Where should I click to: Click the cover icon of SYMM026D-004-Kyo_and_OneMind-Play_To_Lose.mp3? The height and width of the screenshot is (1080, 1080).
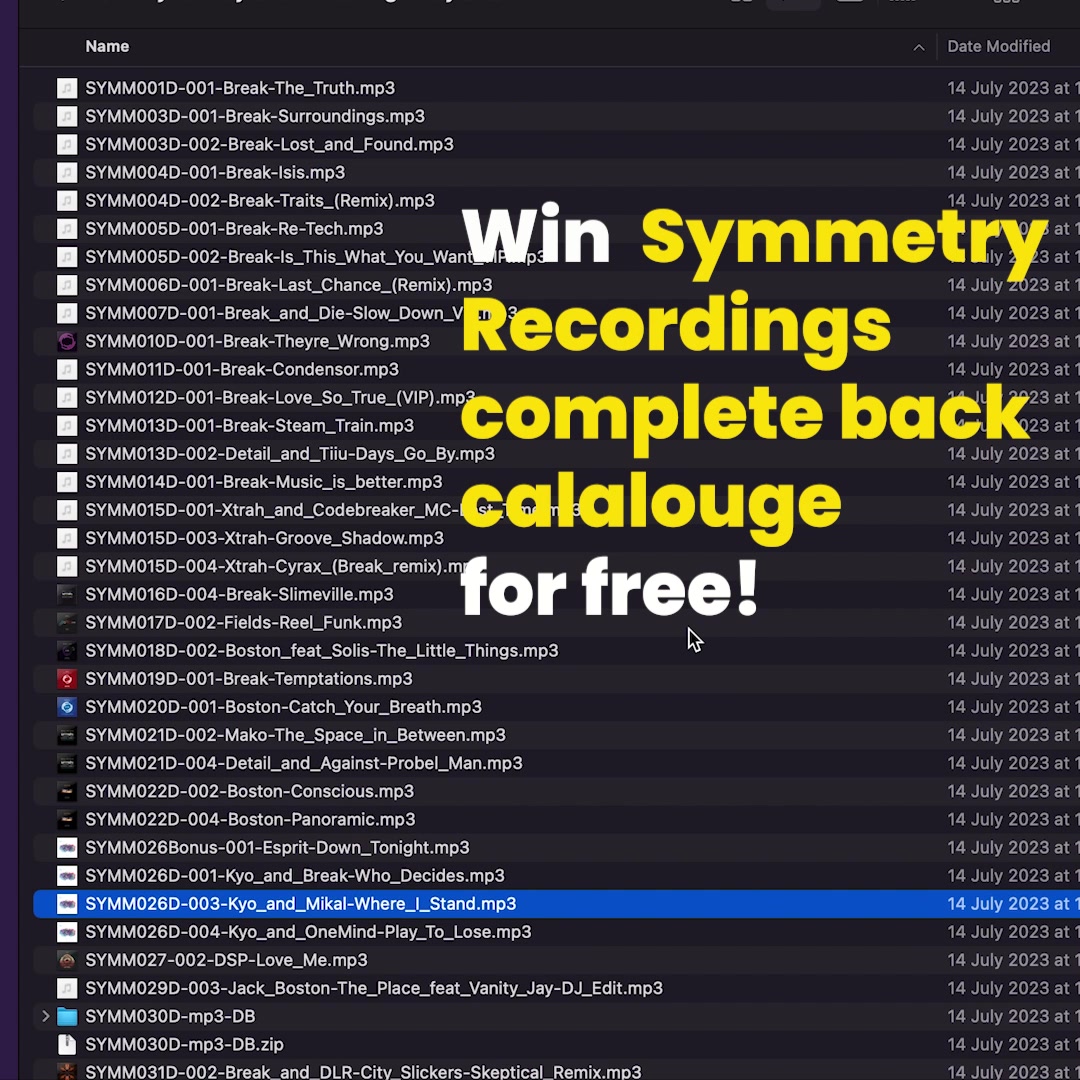click(67, 932)
